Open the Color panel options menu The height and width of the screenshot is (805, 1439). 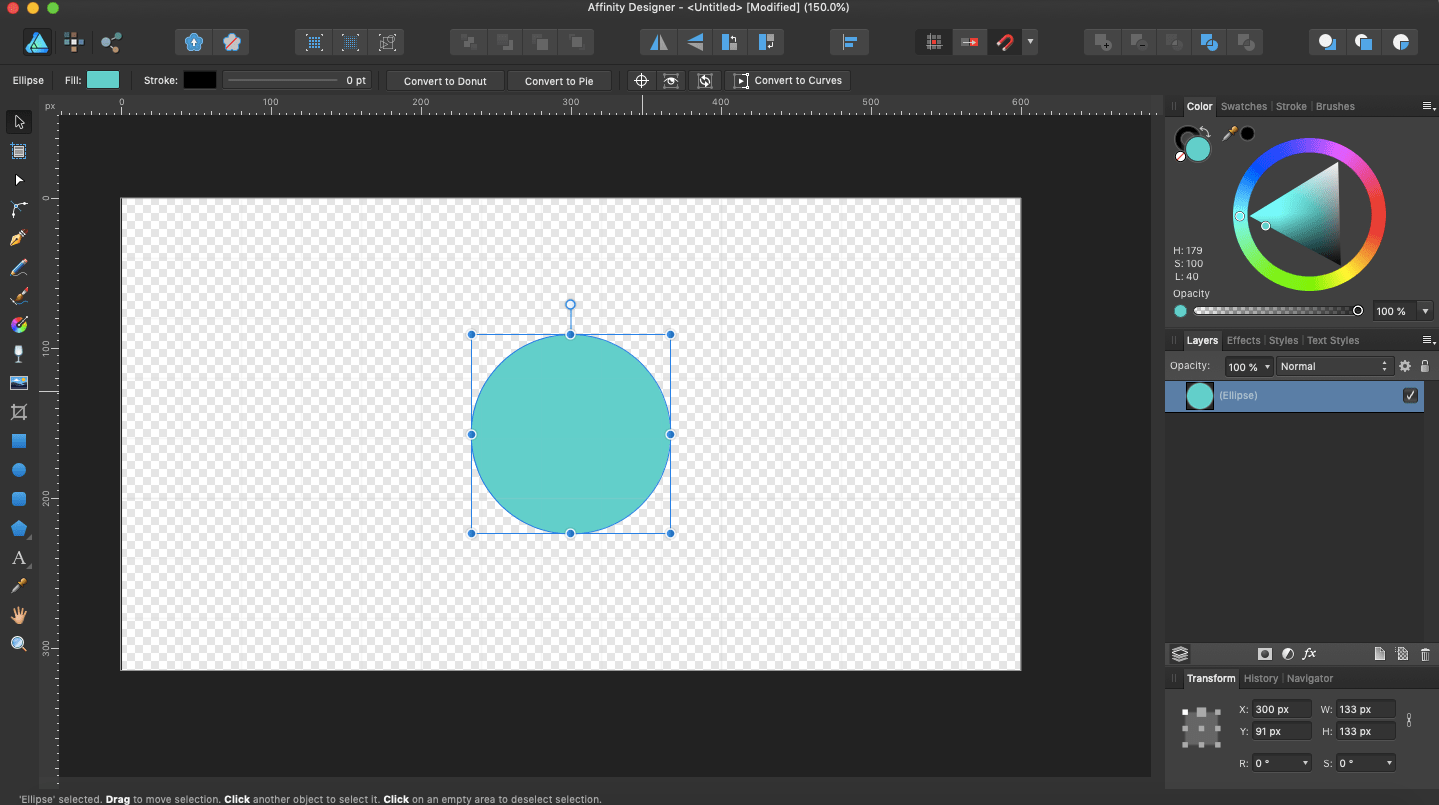click(x=1428, y=106)
